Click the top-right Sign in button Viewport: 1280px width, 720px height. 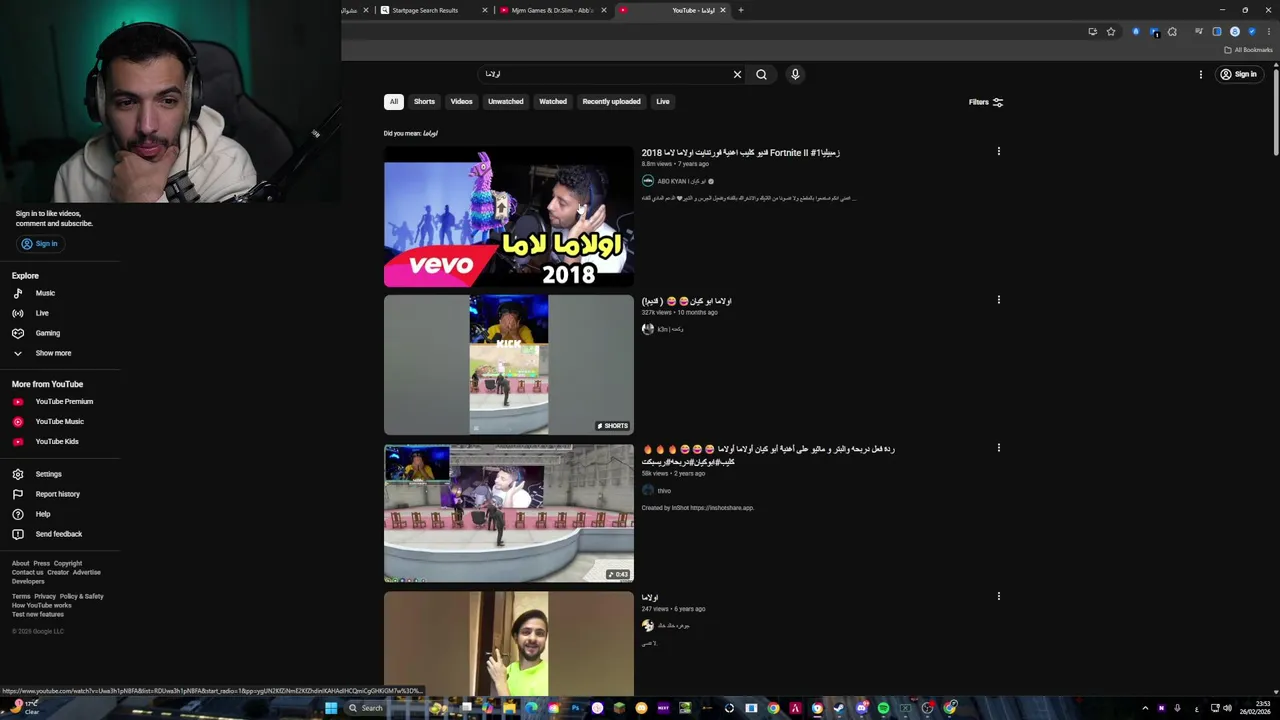click(1238, 74)
